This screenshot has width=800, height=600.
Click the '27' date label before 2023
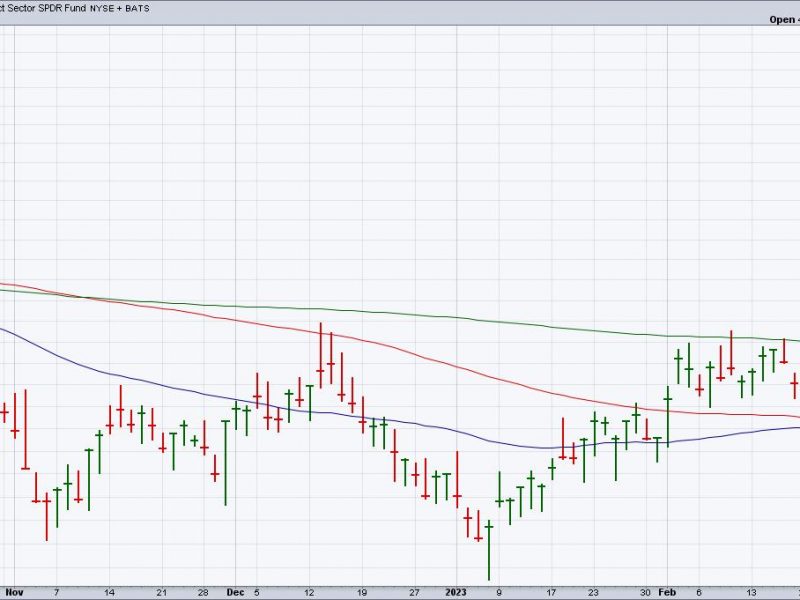click(x=414, y=592)
